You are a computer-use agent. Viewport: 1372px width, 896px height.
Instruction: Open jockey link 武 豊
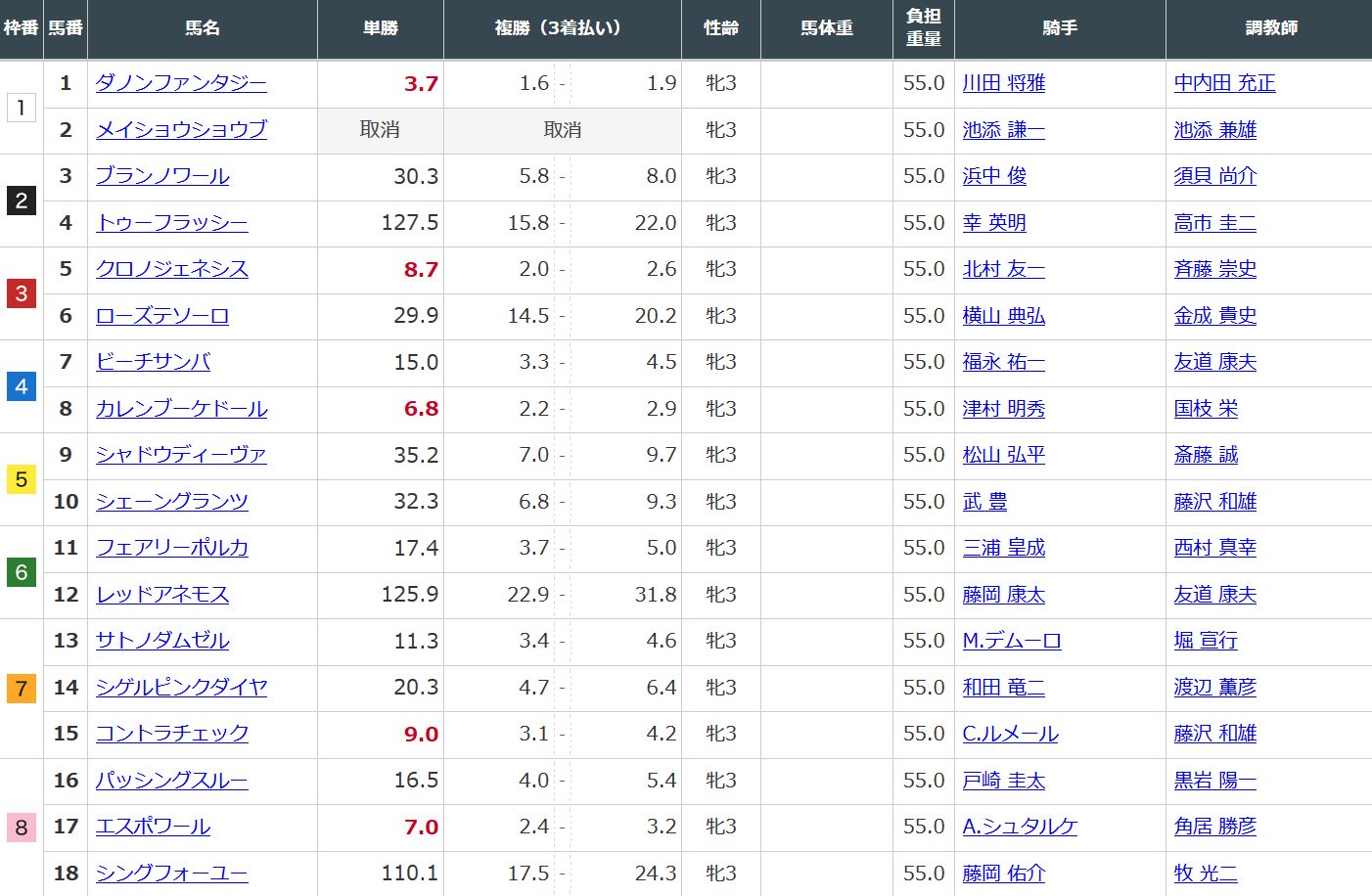(984, 502)
